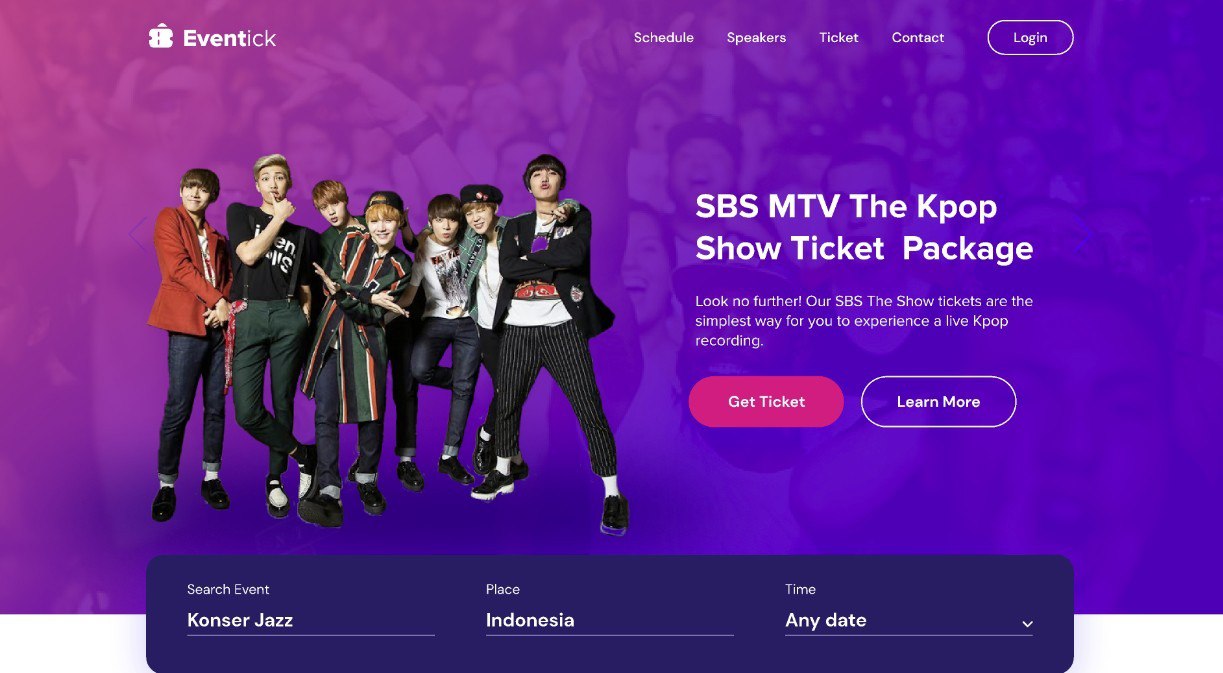1223x673 pixels.
Task: Open the "Any date" time selector
Action: point(909,621)
